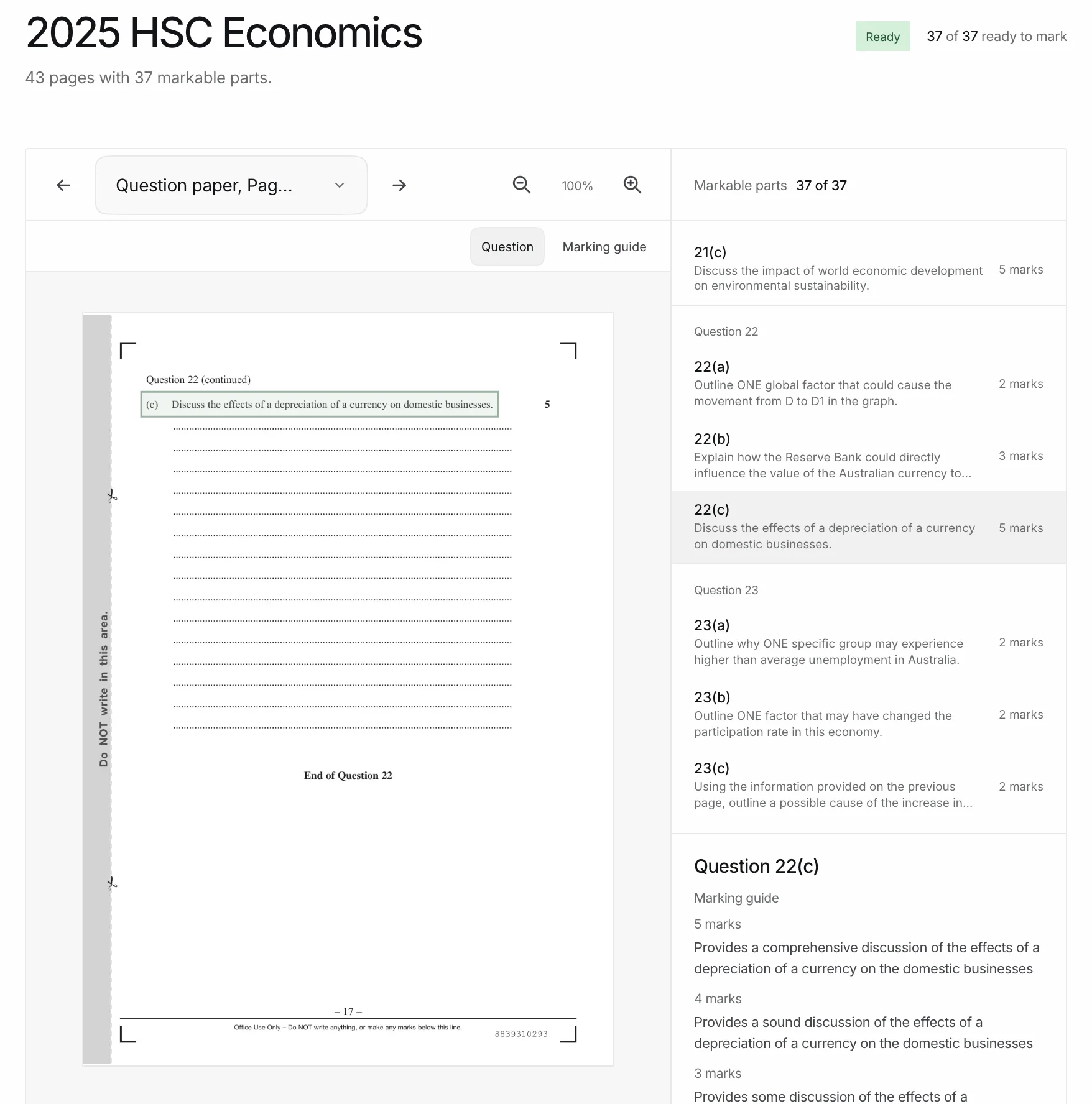
Task: Expand page selector chevron
Action: [x=340, y=185]
